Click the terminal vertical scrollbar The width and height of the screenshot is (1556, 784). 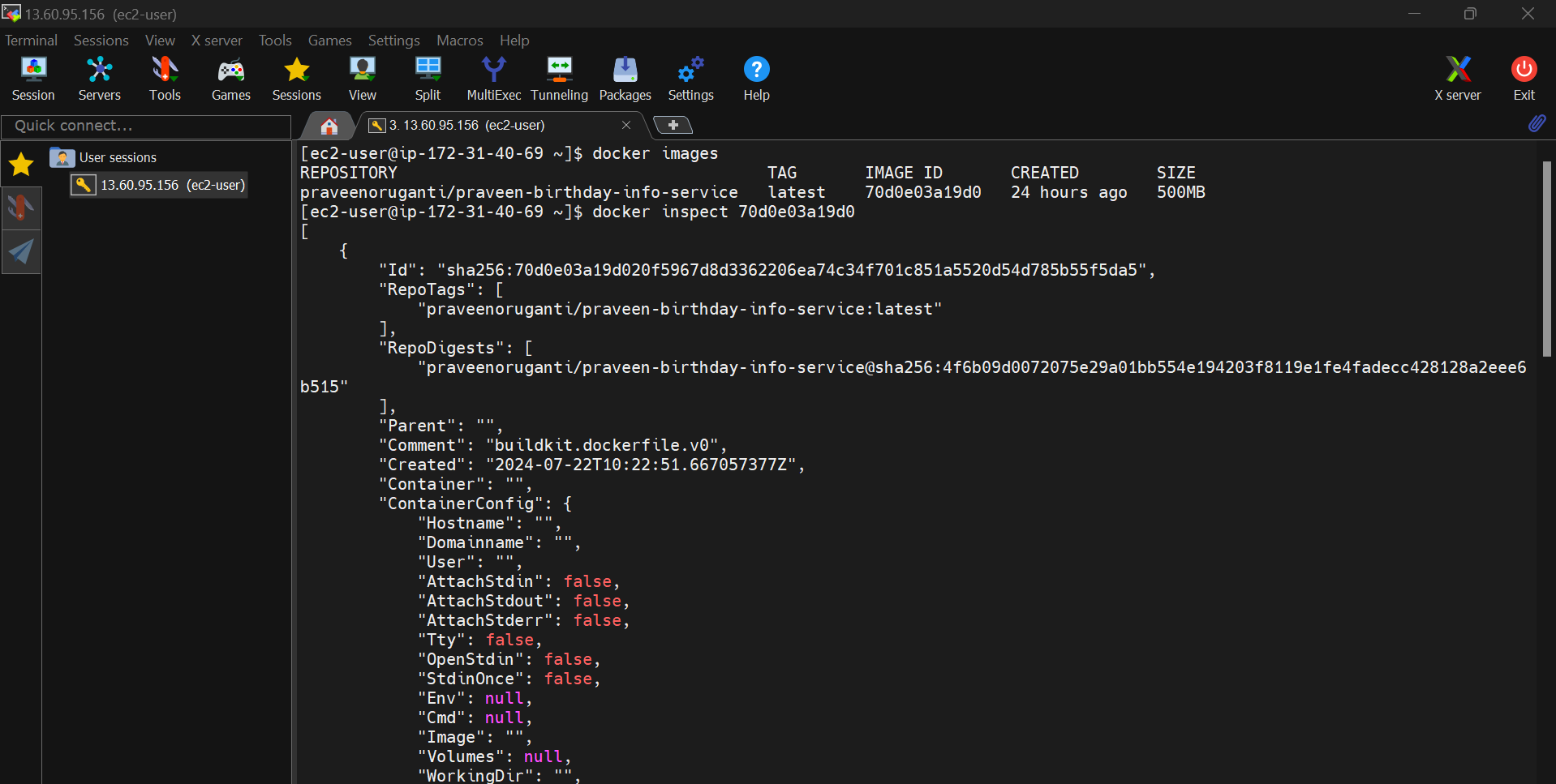[1546, 259]
